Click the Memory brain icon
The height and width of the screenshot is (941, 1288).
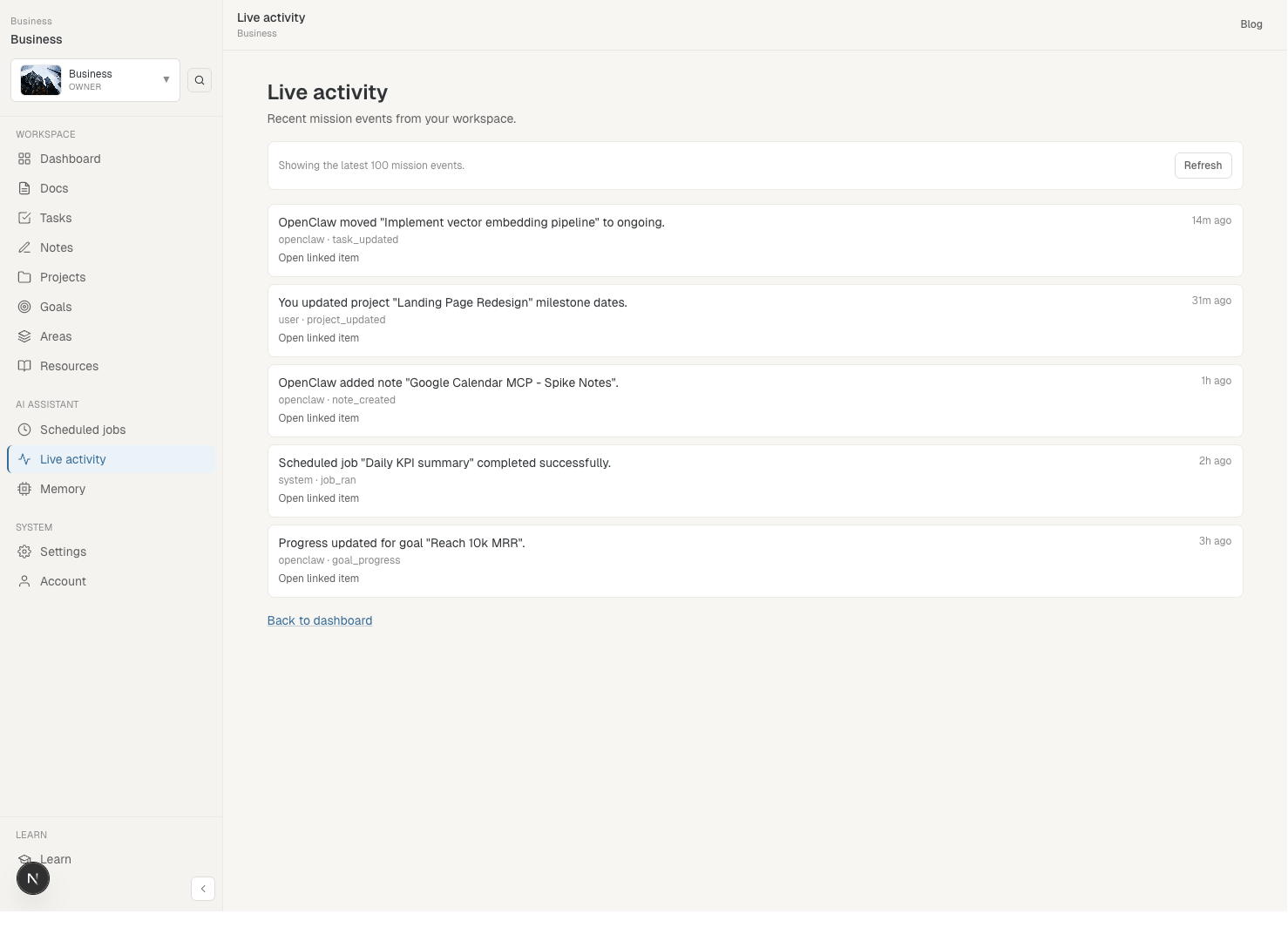pyautogui.click(x=25, y=489)
